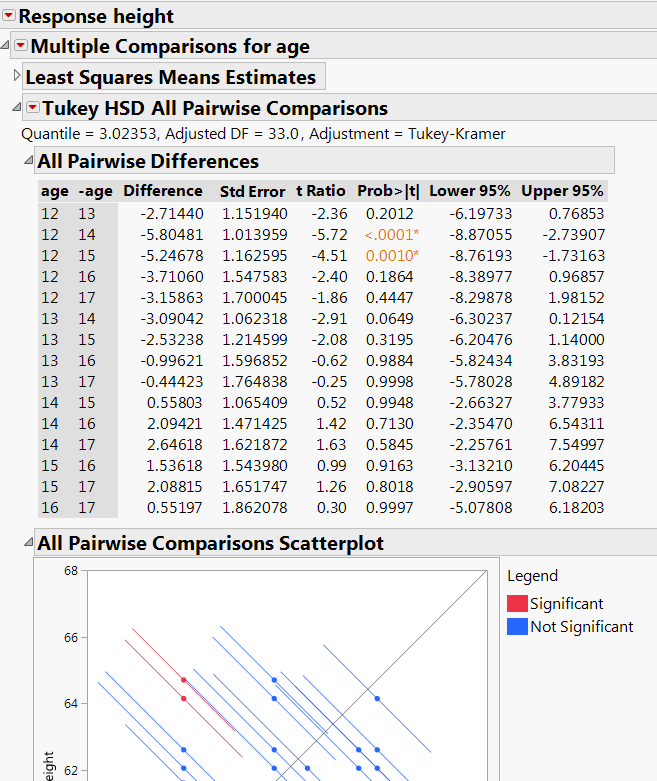Select the Upper 95% value 7.54997

pos(576,444)
